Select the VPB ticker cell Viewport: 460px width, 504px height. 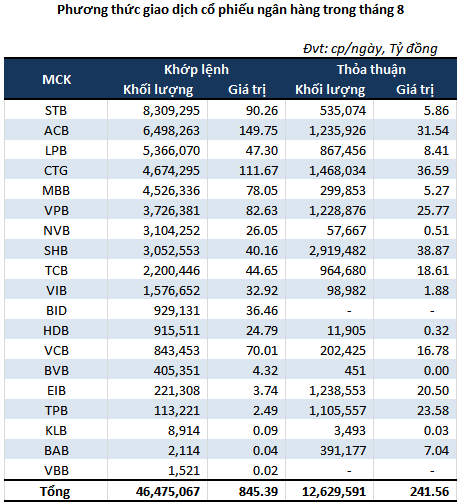[x=56, y=211]
